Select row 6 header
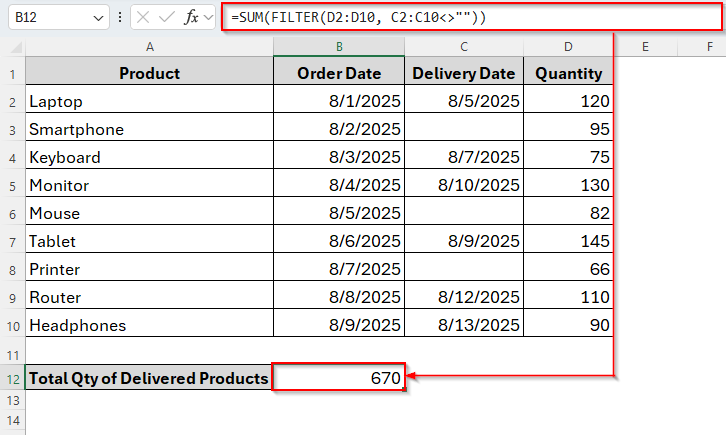 tap(12, 213)
